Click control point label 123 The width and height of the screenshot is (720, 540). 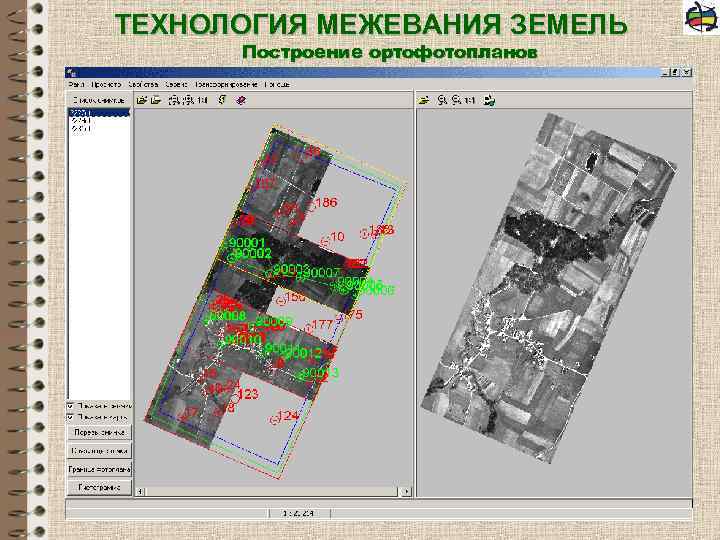pyautogui.click(x=248, y=394)
